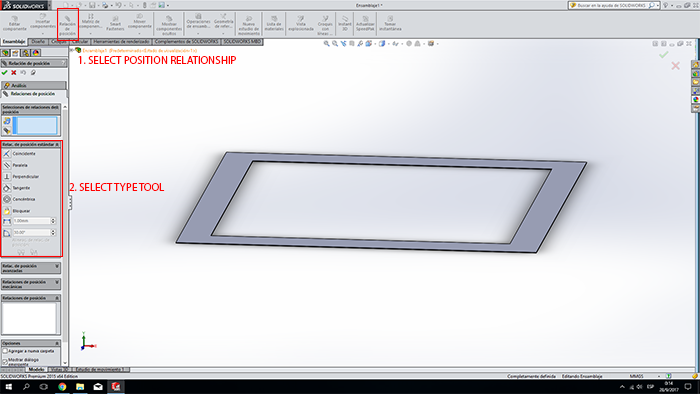Click Geometría de referencia tool

(223, 22)
